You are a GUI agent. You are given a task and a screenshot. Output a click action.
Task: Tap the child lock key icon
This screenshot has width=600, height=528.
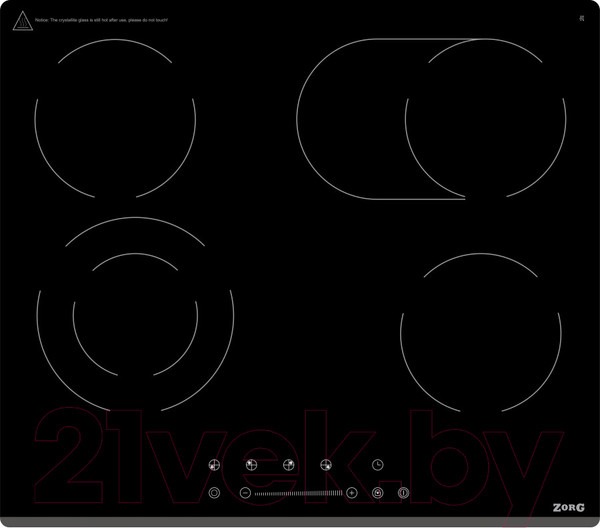coord(378,492)
